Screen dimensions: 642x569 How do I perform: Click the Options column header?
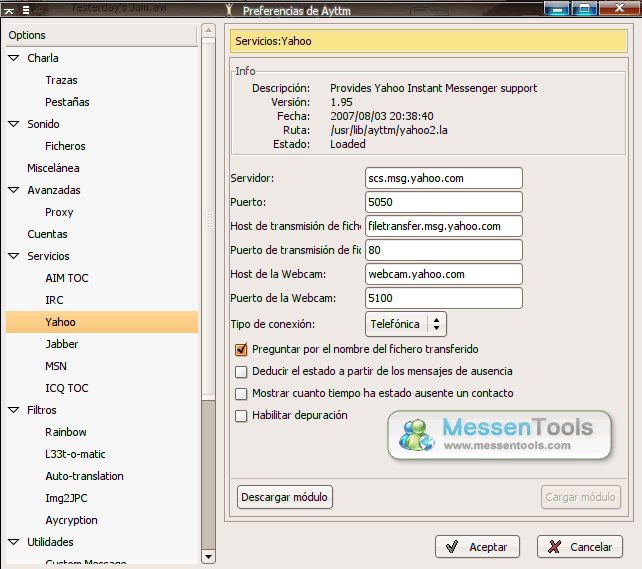coord(102,35)
